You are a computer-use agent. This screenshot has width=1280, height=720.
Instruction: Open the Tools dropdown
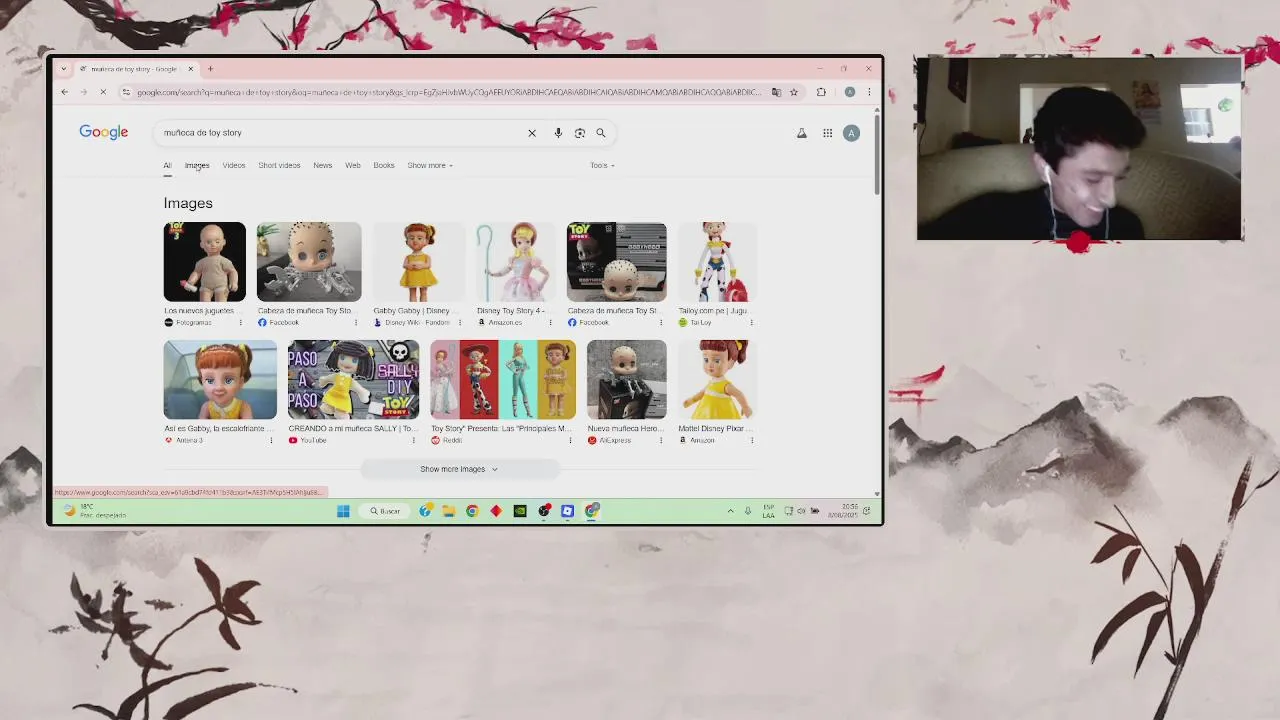tap(602, 165)
